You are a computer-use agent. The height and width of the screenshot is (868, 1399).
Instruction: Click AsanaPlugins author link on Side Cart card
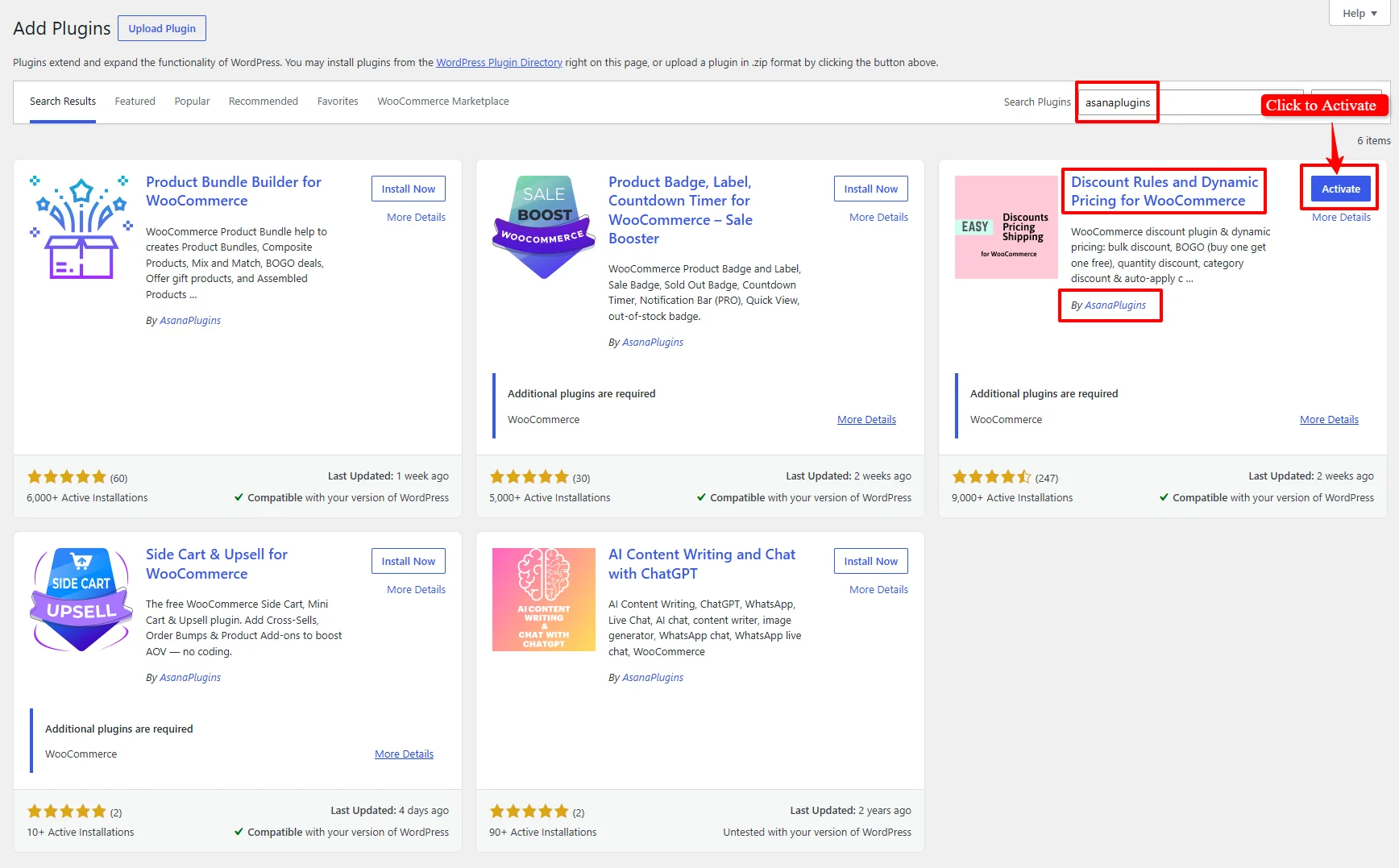(x=190, y=678)
